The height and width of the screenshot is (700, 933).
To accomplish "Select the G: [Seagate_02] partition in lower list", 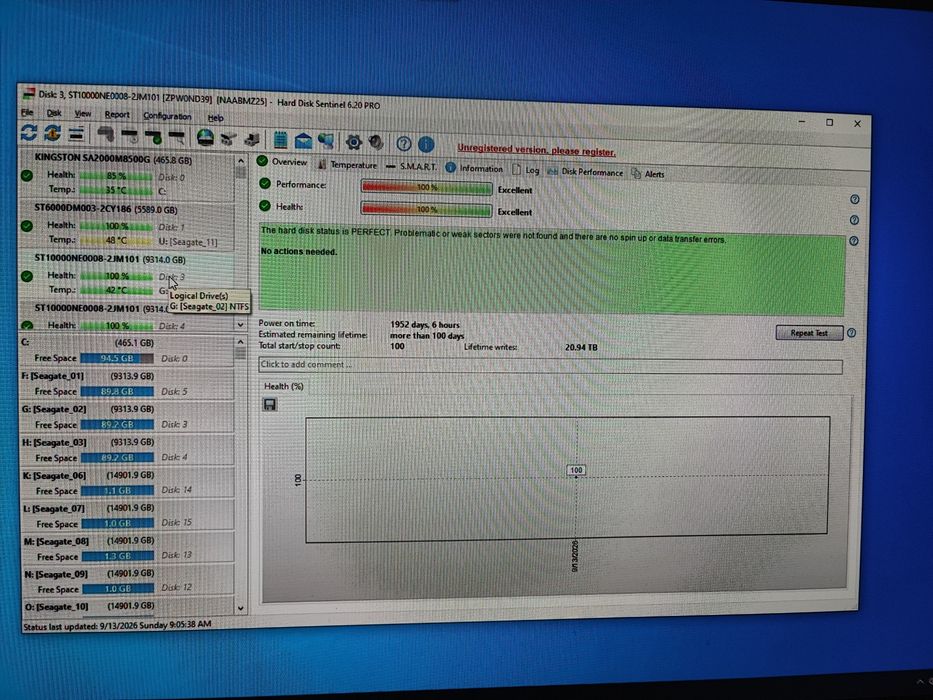I will (x=127, y=417).
